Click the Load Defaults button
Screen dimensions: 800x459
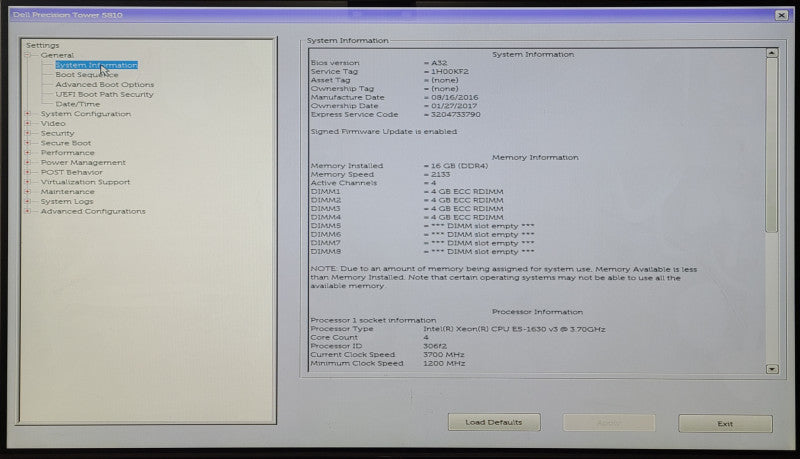(494, 422)
